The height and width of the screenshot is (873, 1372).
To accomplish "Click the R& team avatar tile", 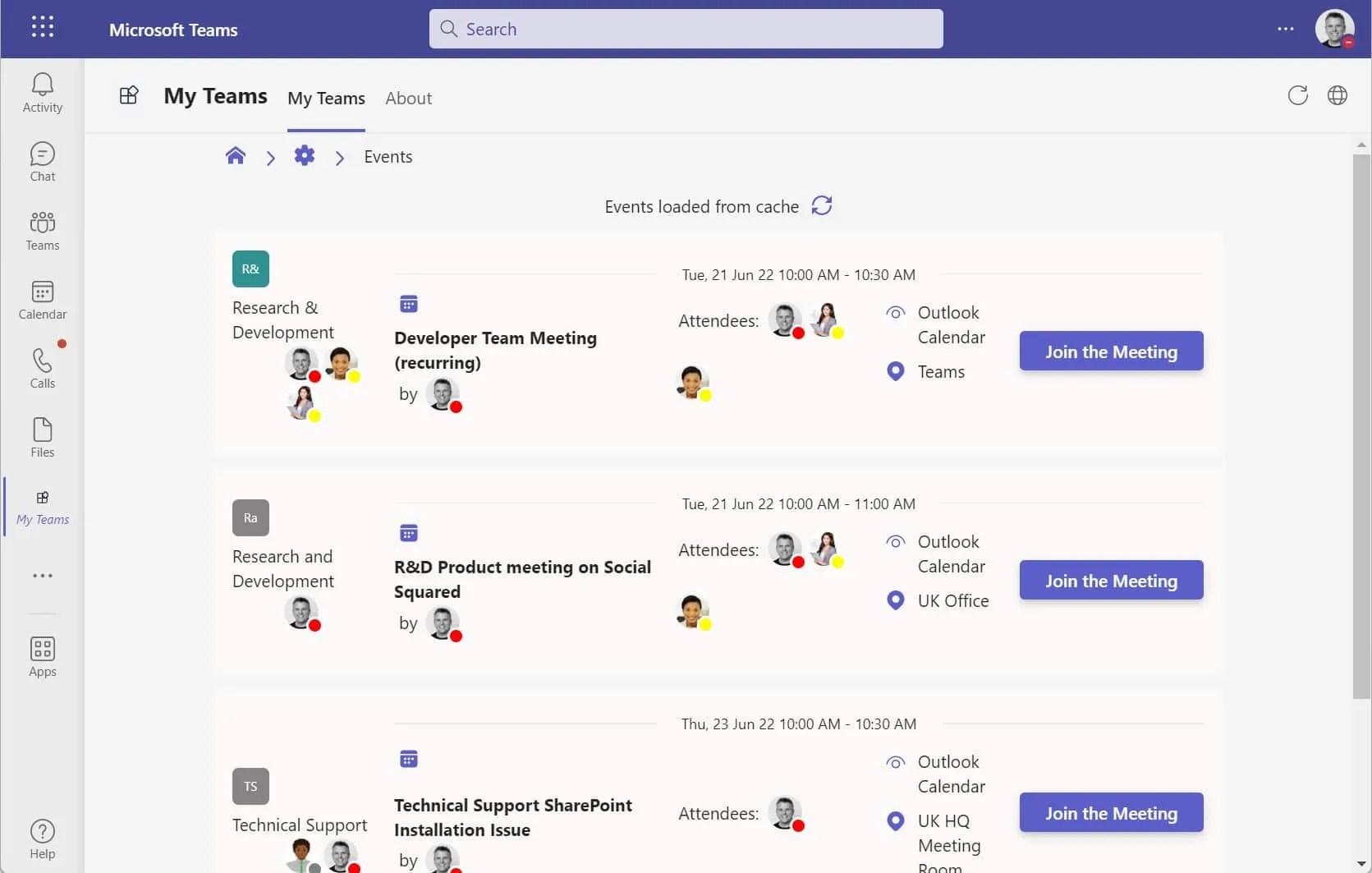I will click(x=250, y=269).
